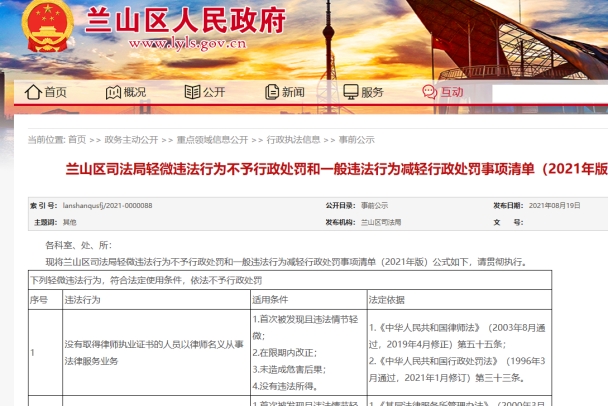608x407 pixels.
Task: Go to 行政执法信息 breadcrumb link
Action: 294,140
